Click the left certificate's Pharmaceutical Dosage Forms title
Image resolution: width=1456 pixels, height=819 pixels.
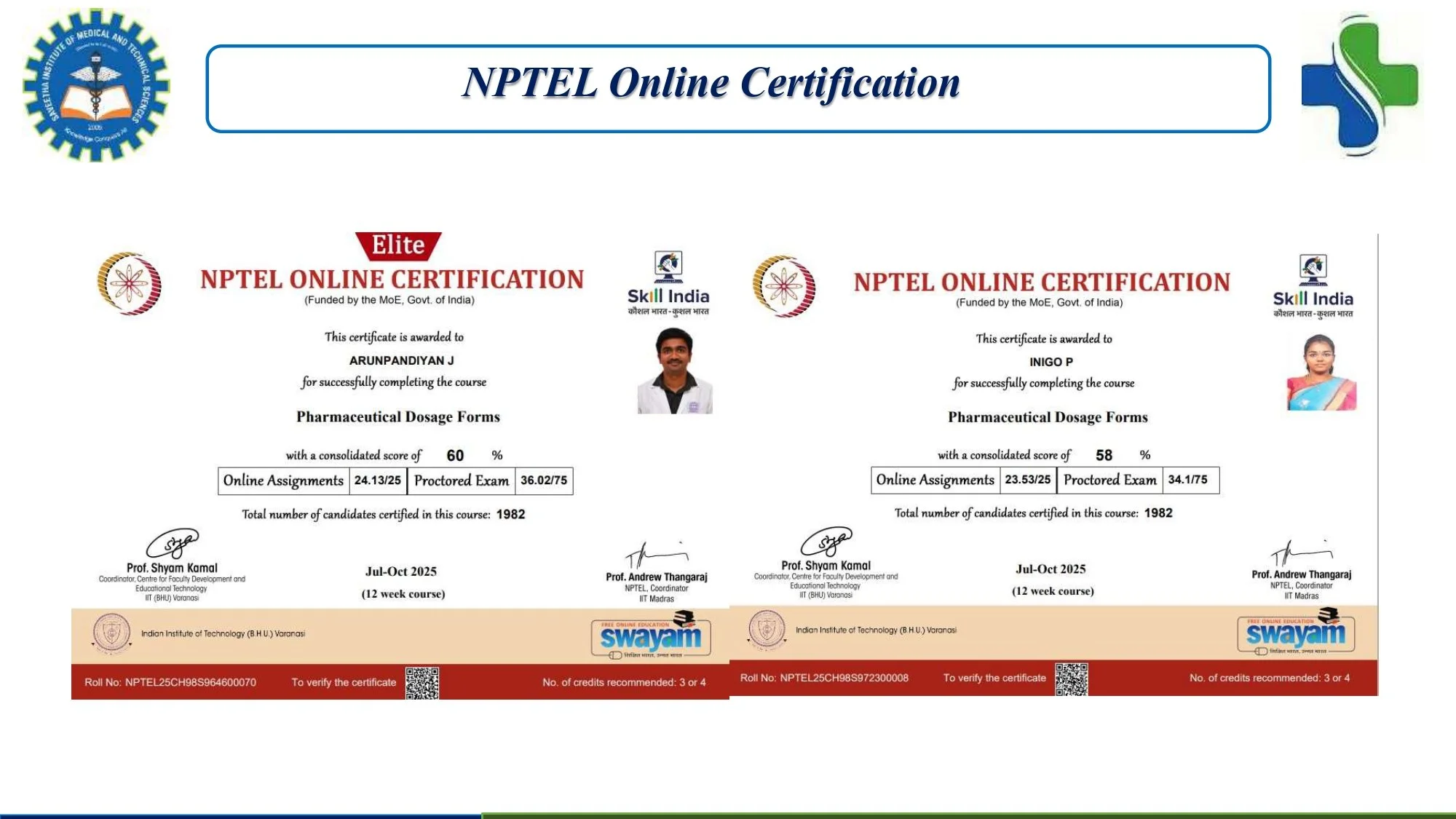click(398, 417)
